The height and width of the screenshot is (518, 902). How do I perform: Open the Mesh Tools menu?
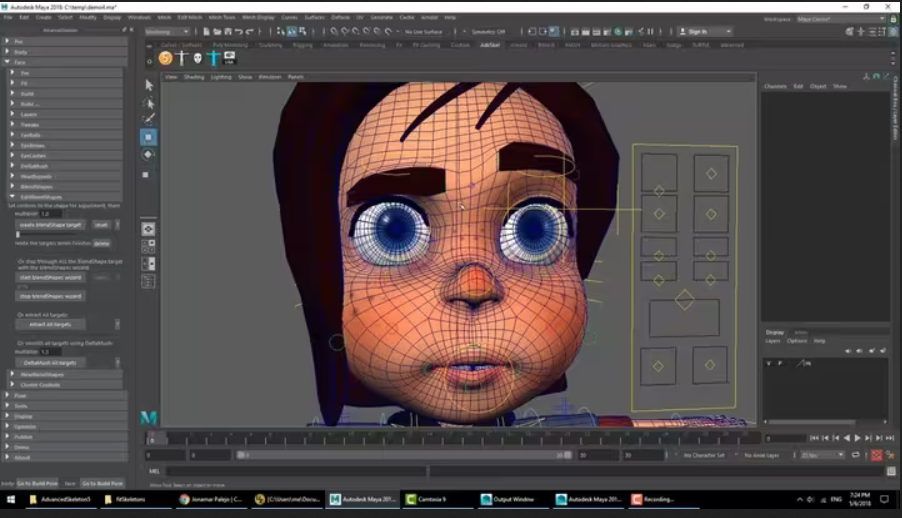(x=221, y=17)
